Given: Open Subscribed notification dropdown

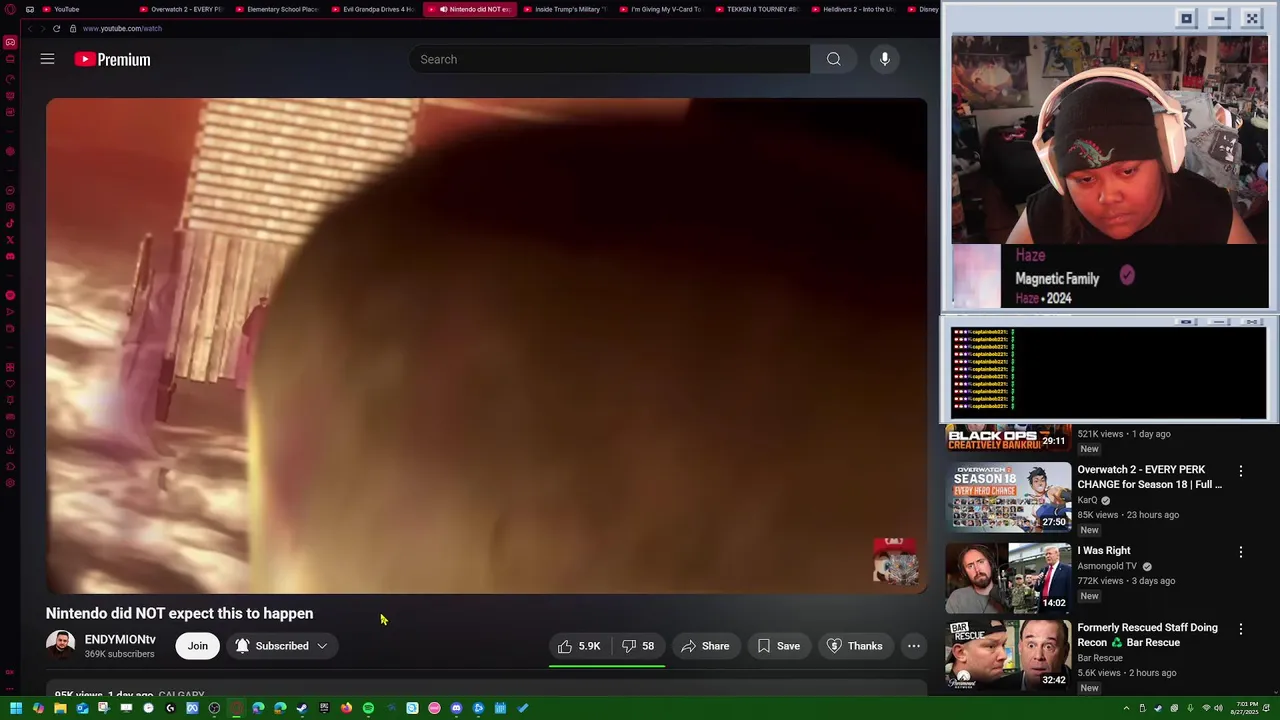Looking at the screenshot, I should [281, 646].
